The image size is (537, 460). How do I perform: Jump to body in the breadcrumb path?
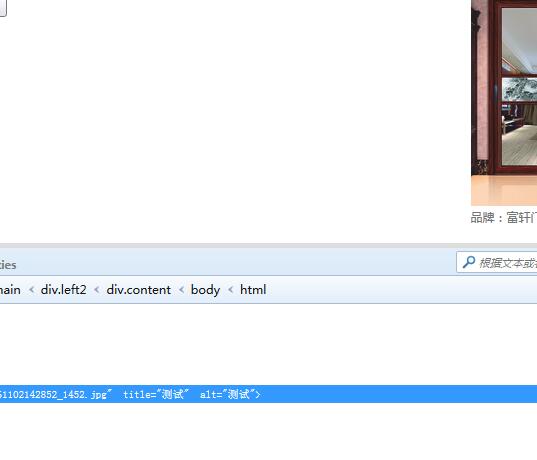tap(205, 290)
